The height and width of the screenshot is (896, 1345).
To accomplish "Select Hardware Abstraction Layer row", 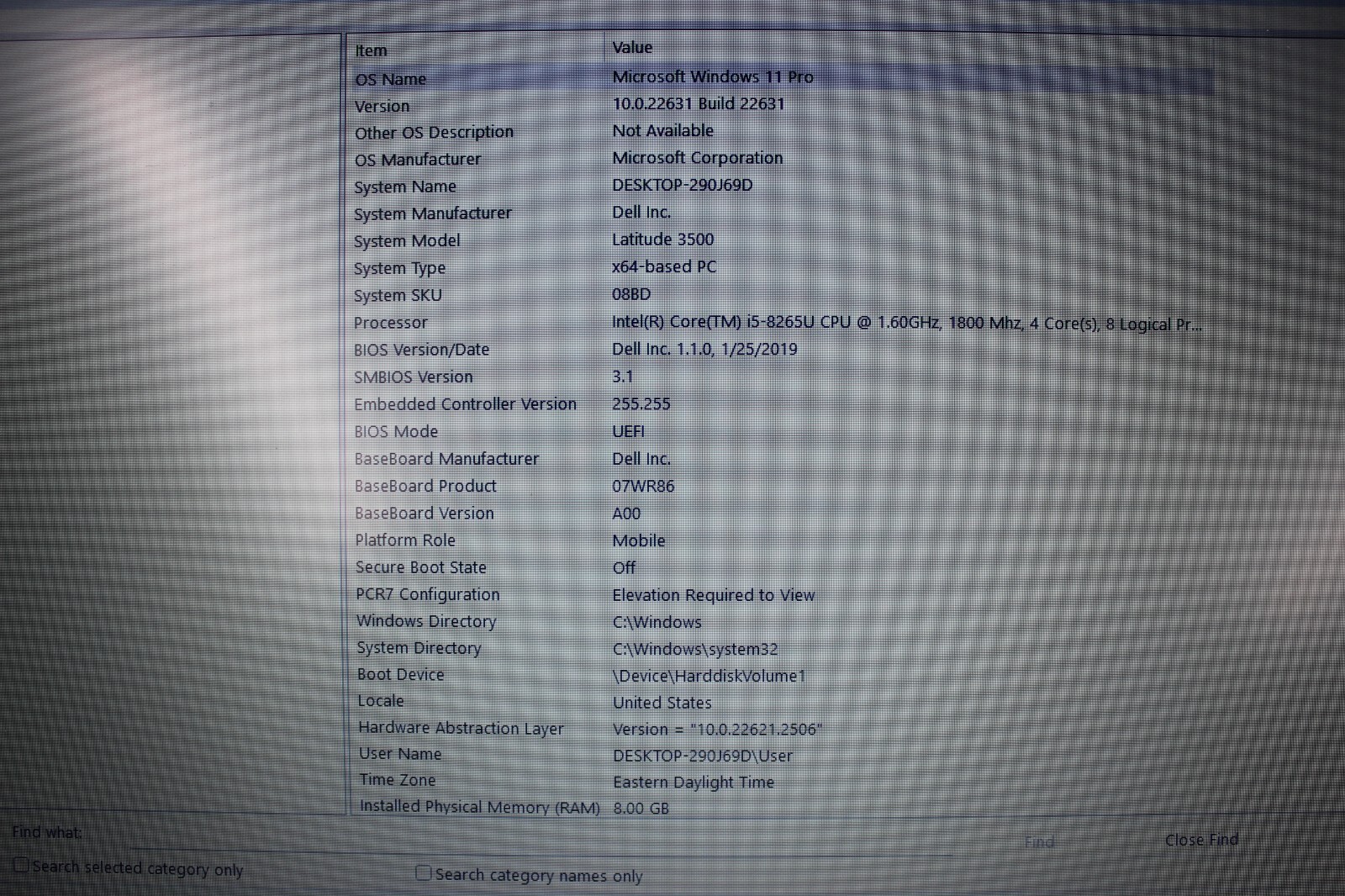I will (461, 728).
